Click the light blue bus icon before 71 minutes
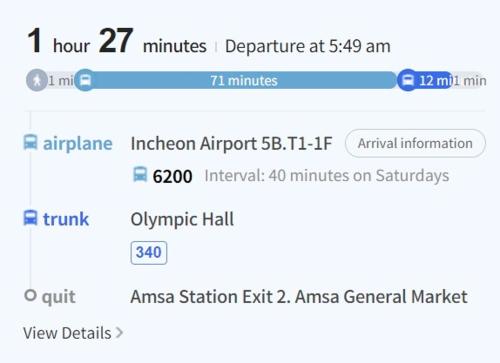Image resolution: width=500 pixels, height=363 pixels. [x=85, y=80]
